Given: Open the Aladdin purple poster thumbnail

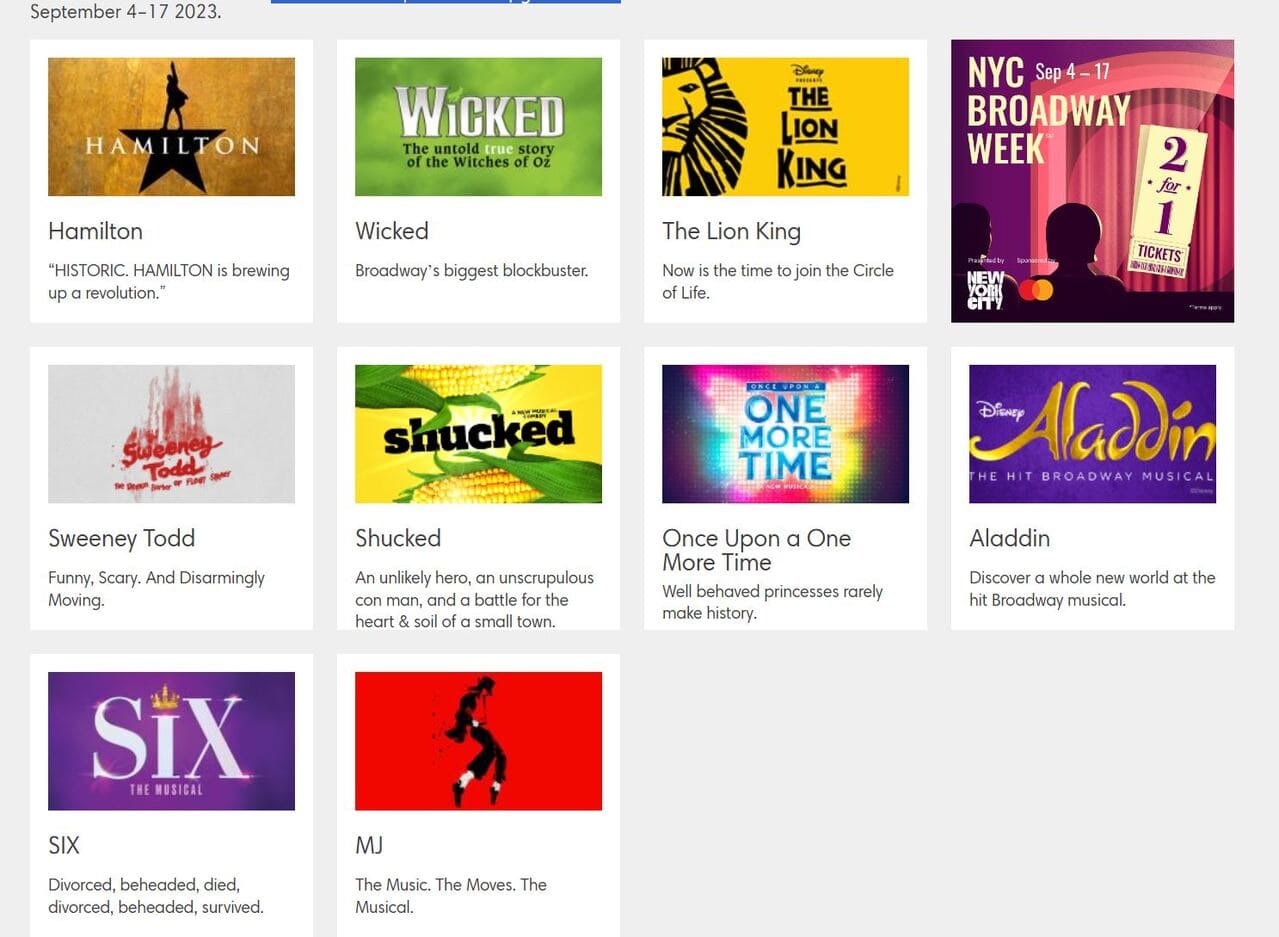Looking at the screenshot, I should tap(1092, 434).
